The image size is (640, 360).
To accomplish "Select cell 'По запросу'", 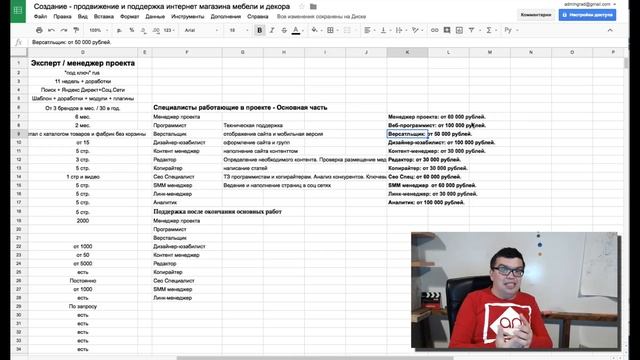I will [x=83, y=307].
